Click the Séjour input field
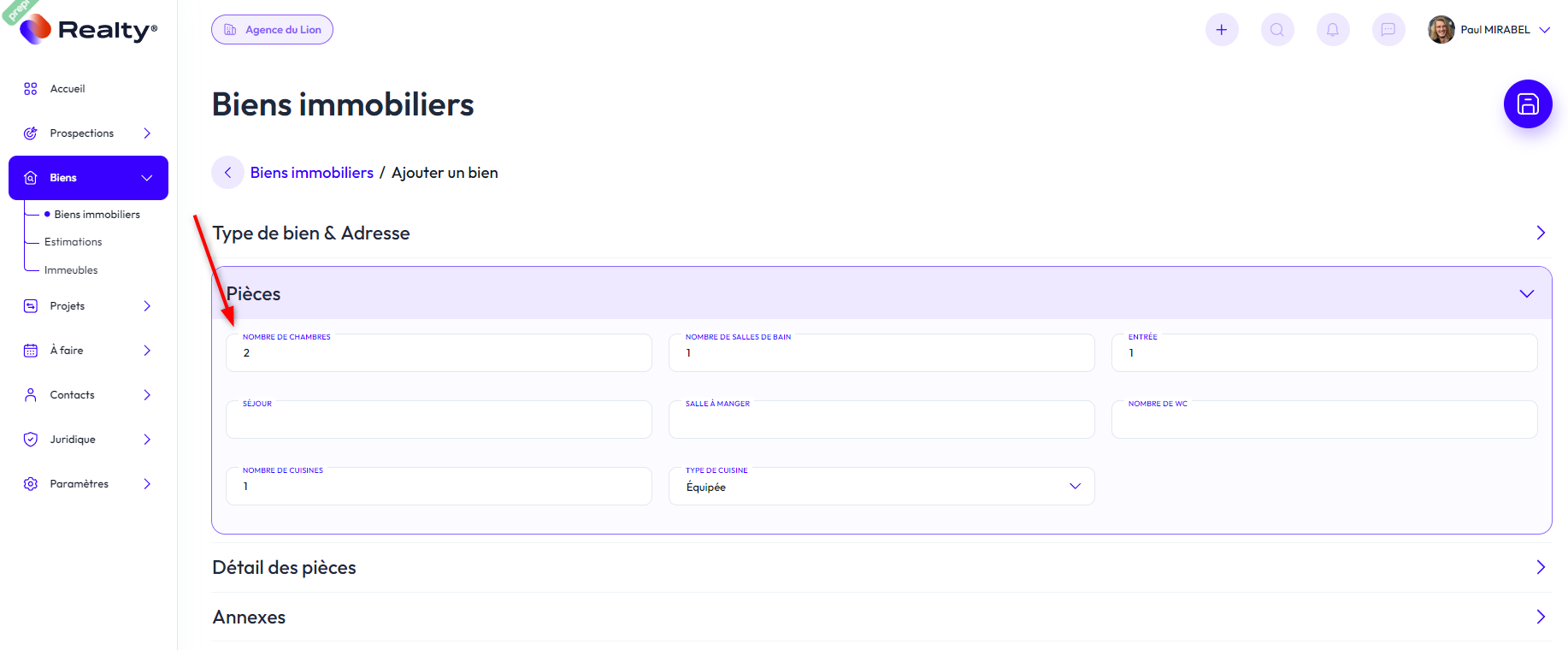This screenshot has height=650, width=1568. coord(438,420)
